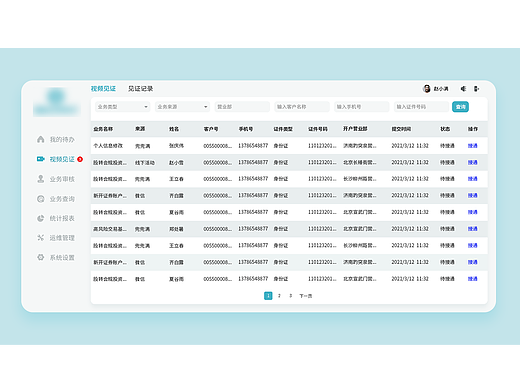Click the 操作 column header
520x390 pixels.
(473, 129)
